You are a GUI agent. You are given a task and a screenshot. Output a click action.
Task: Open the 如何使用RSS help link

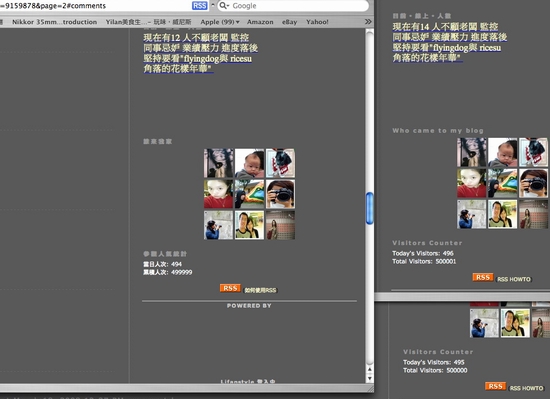tap(260, 290)
